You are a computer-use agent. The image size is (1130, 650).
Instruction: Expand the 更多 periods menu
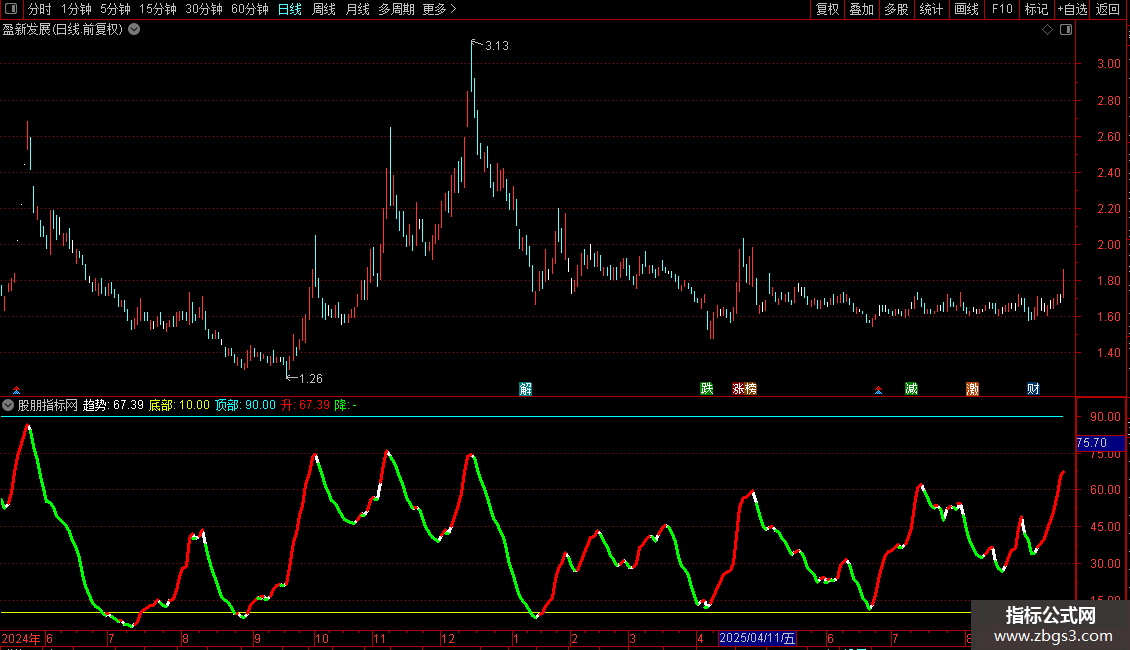[439, 9]
